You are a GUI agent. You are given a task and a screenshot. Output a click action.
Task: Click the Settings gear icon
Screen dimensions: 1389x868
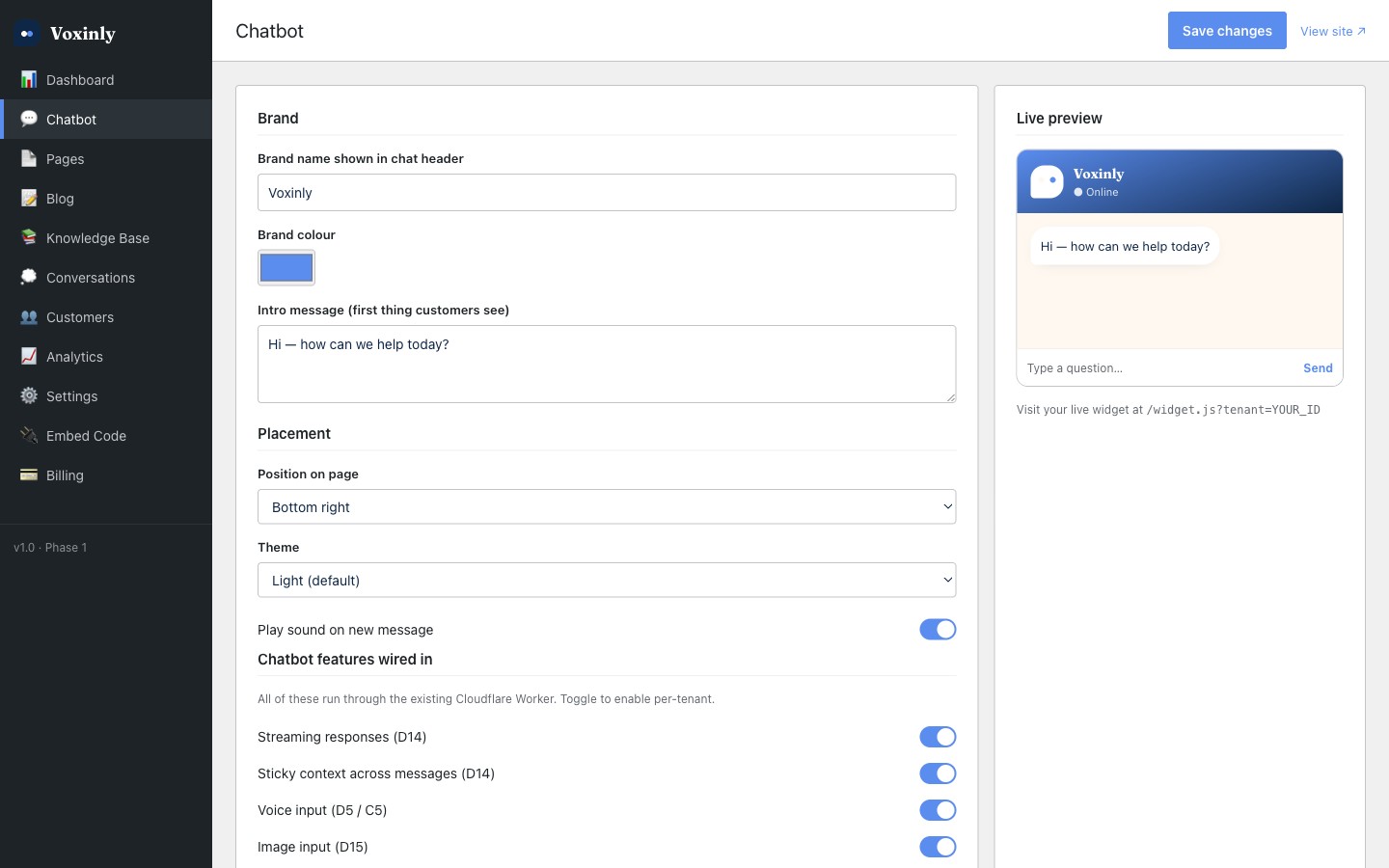[29, 395]
